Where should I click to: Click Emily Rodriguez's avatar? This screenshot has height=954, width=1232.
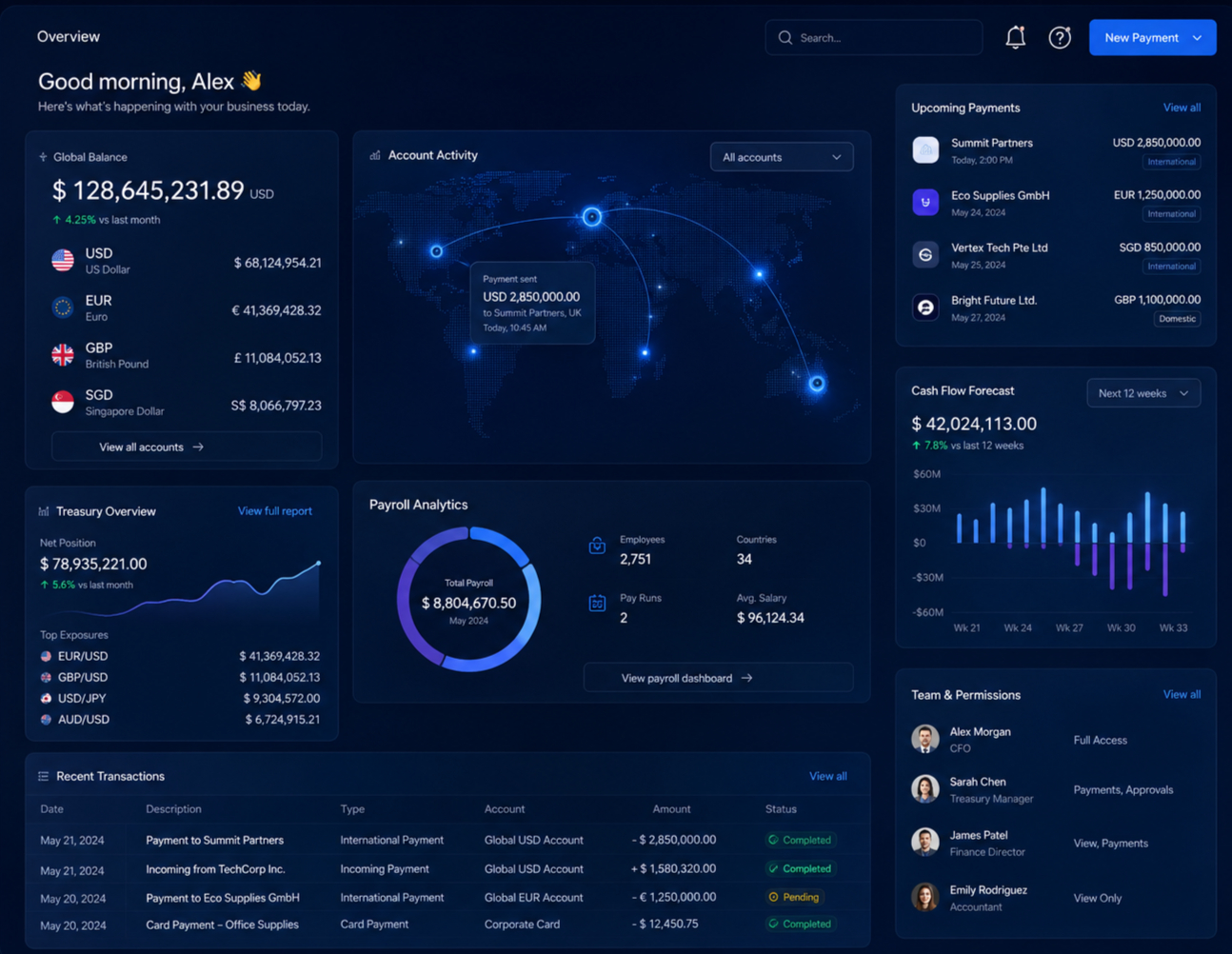pyautogui.click(x=925, y=897)
